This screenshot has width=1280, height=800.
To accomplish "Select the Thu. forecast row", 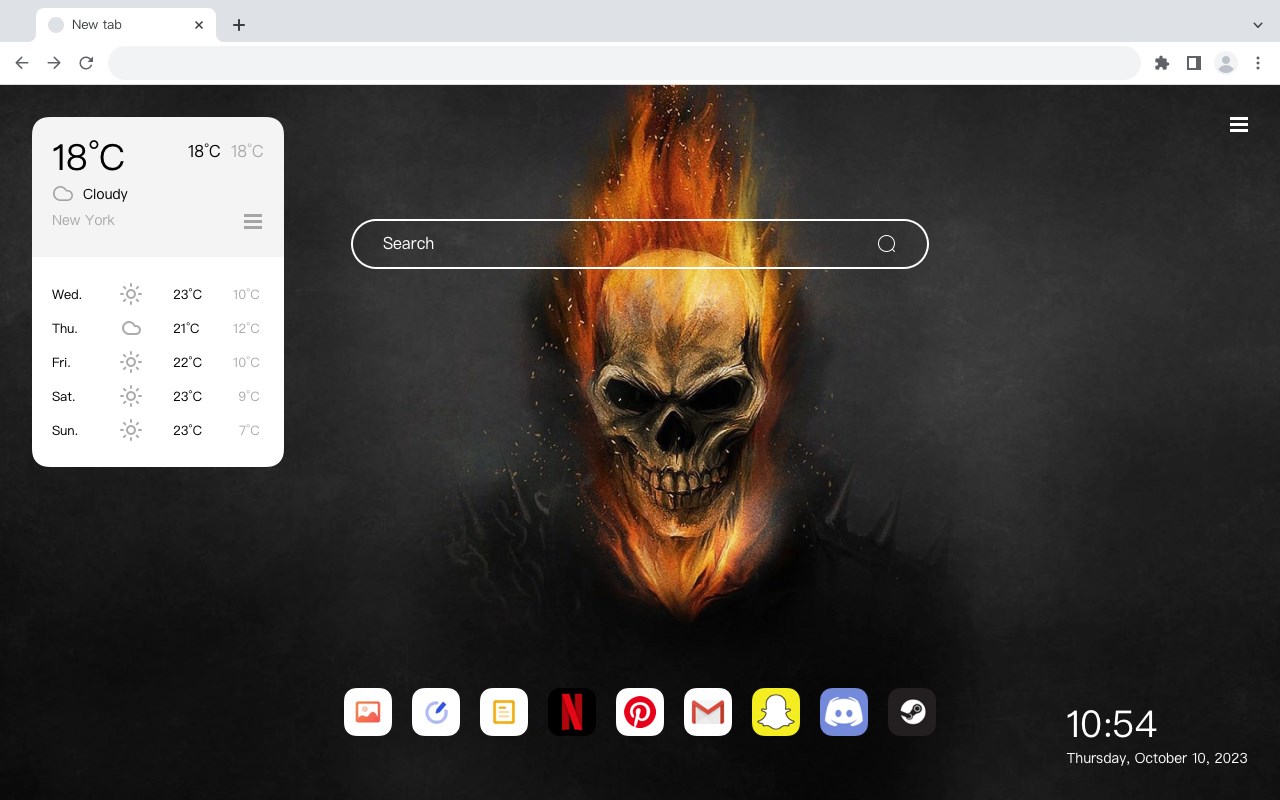I will pyautogui.click(x=157, y=328).
